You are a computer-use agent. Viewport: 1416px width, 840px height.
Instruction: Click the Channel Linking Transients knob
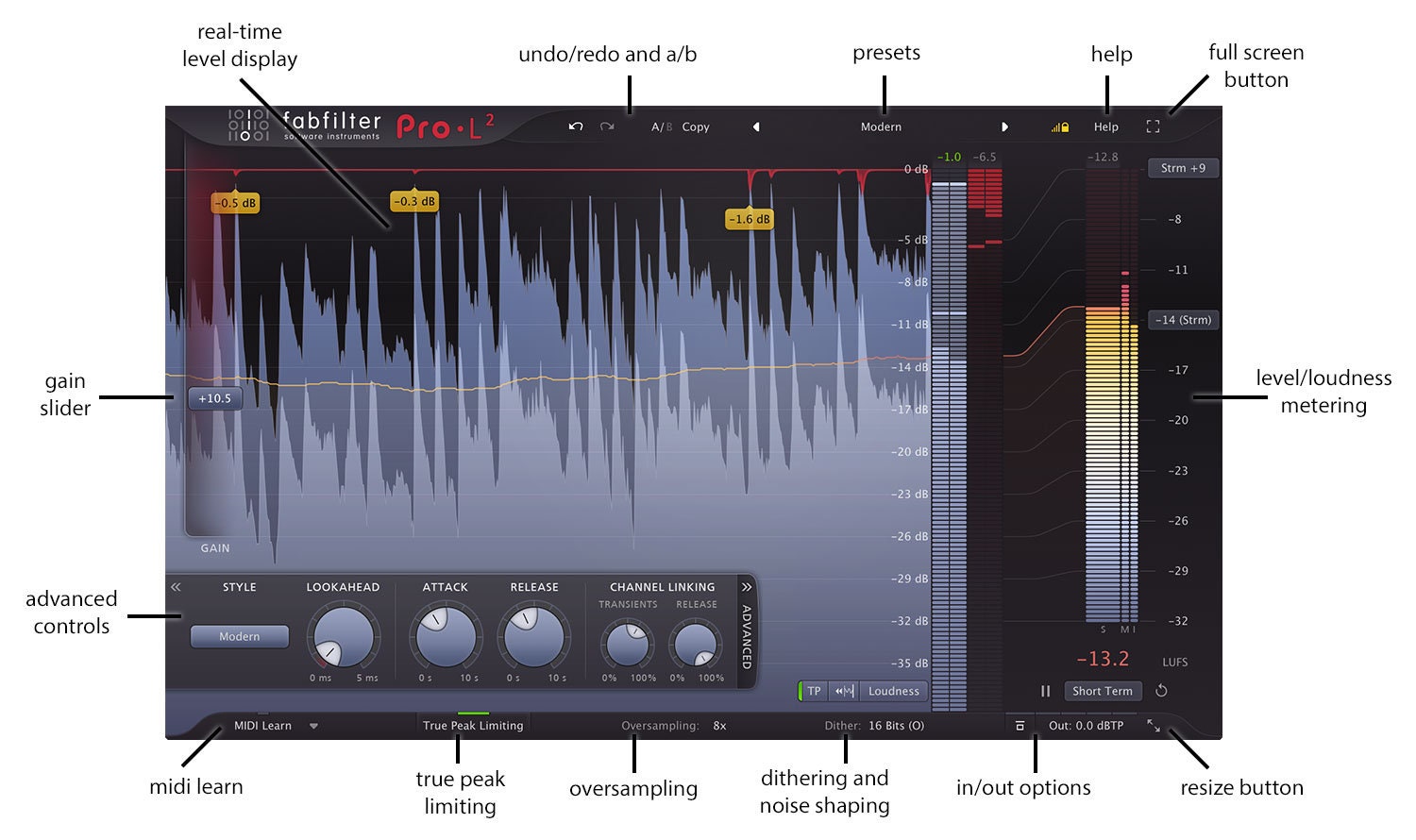point(628,645)
